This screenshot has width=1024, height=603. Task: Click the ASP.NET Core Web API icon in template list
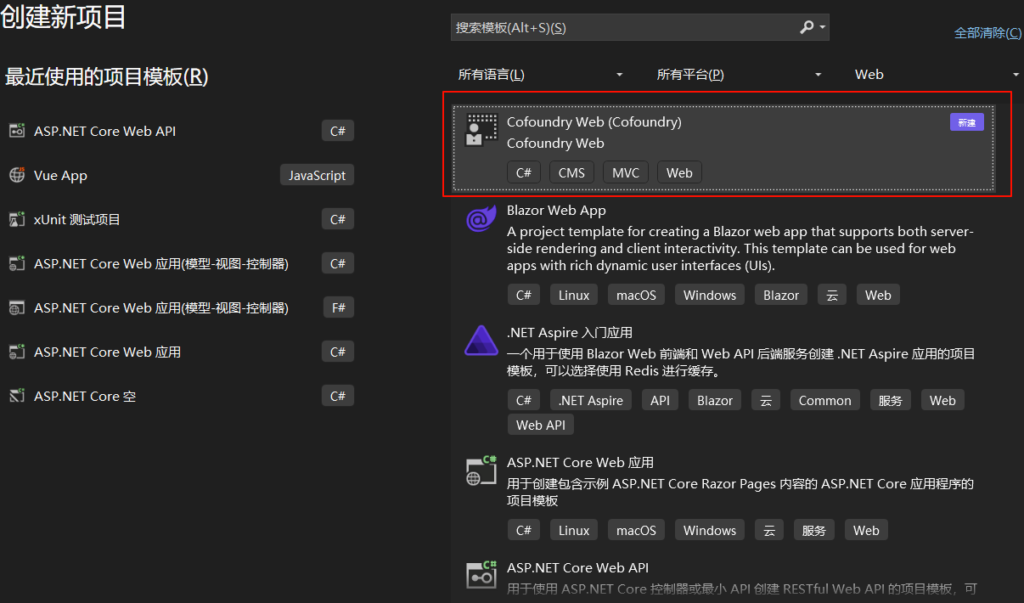(481, 574)
